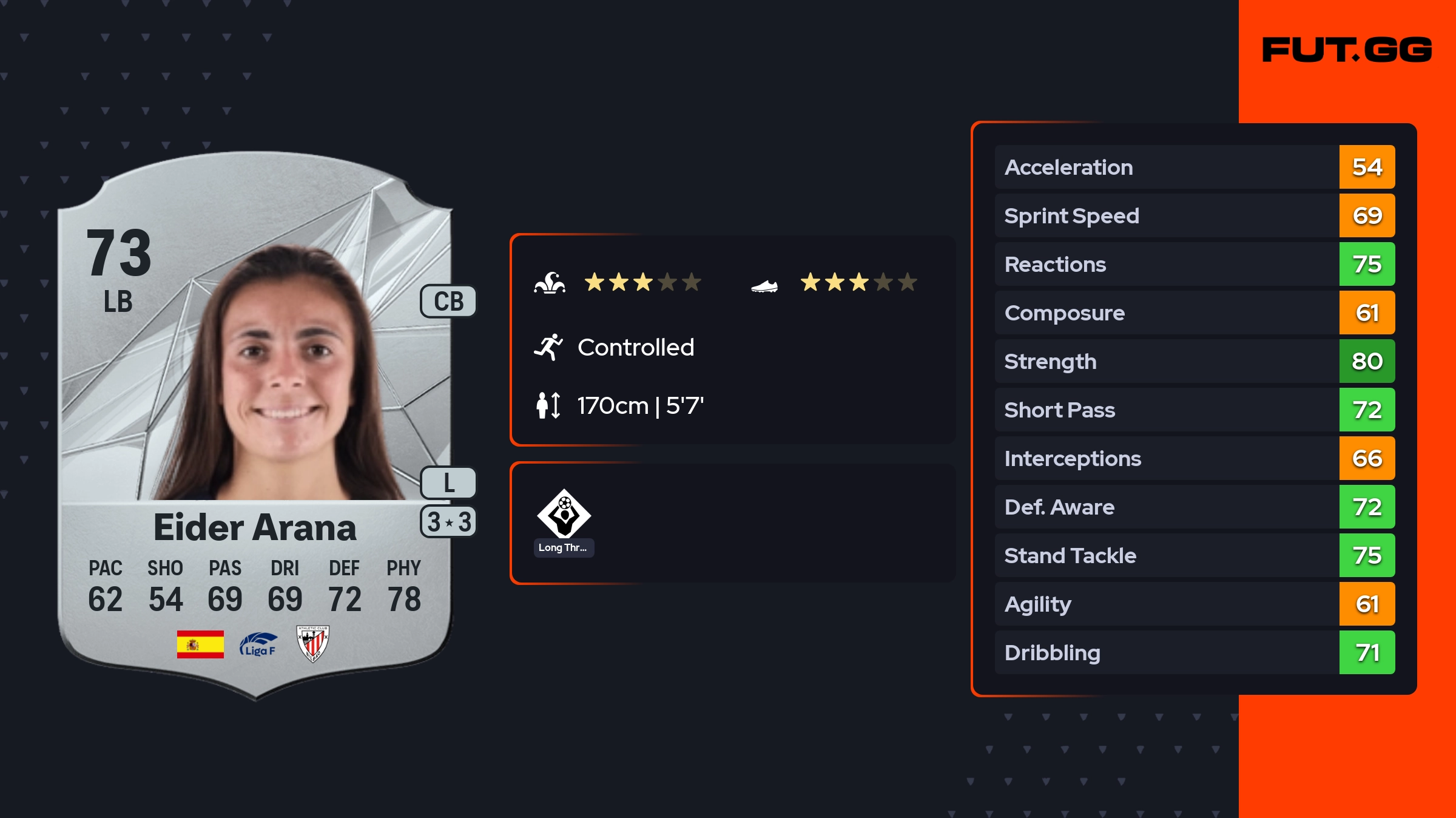1456x818 pixels.
Task: Click Eider Arana's player portrait
Action: tap(285, 376)
